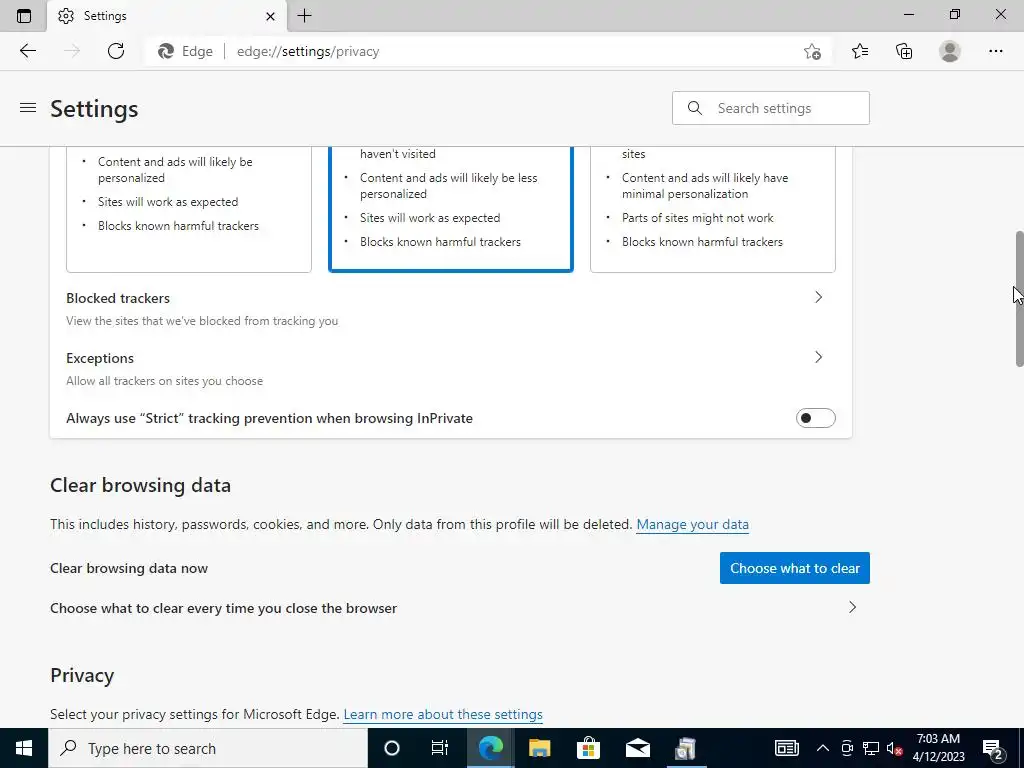Click the Privacy section heading

pyautogui.click(x=82, y=675)
